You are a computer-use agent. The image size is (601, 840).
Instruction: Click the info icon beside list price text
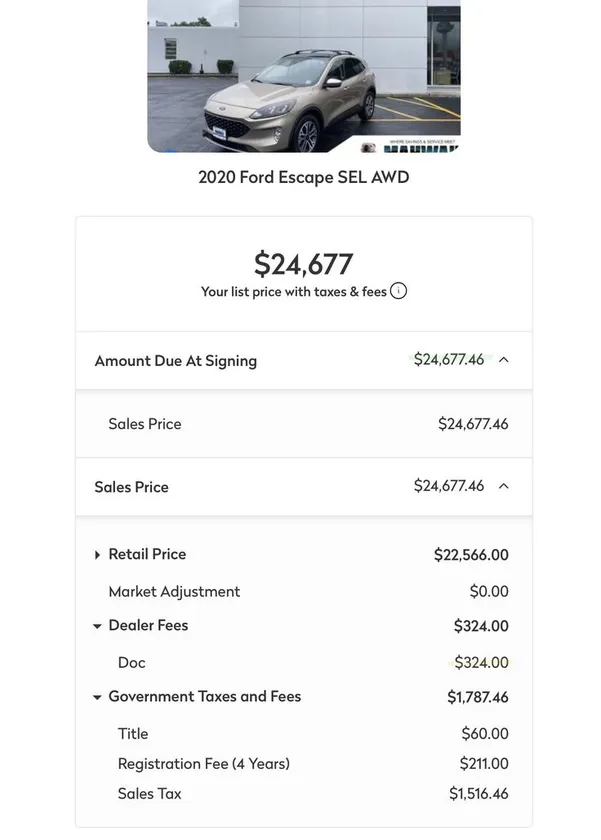coord(398,291)
